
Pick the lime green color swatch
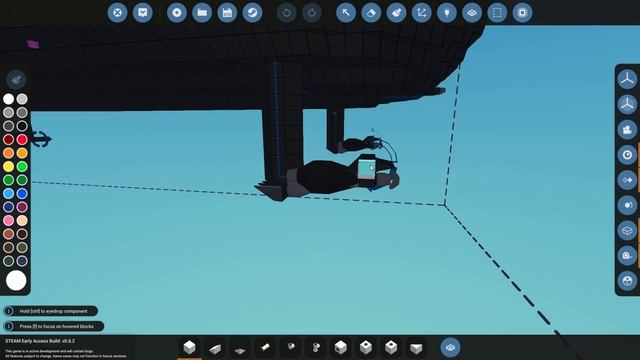click(x=22, y=166)
